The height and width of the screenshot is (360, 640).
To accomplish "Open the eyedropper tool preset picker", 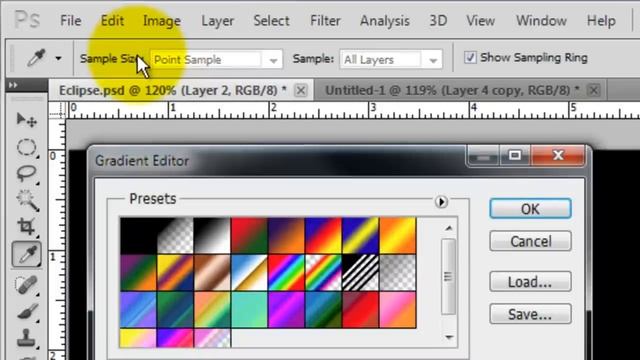I will [x=58, y=58].
